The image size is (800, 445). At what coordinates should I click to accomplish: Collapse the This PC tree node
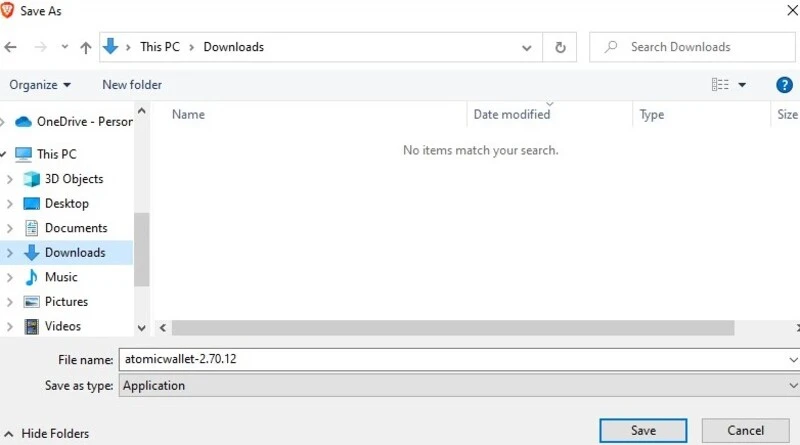coord(3,154)
